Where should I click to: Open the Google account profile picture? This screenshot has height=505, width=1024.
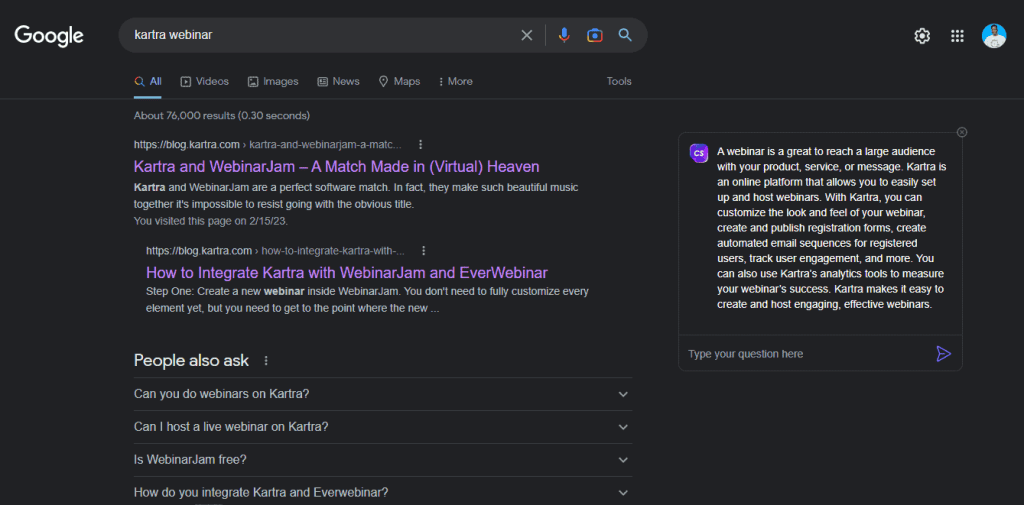(x=993, y=36)
